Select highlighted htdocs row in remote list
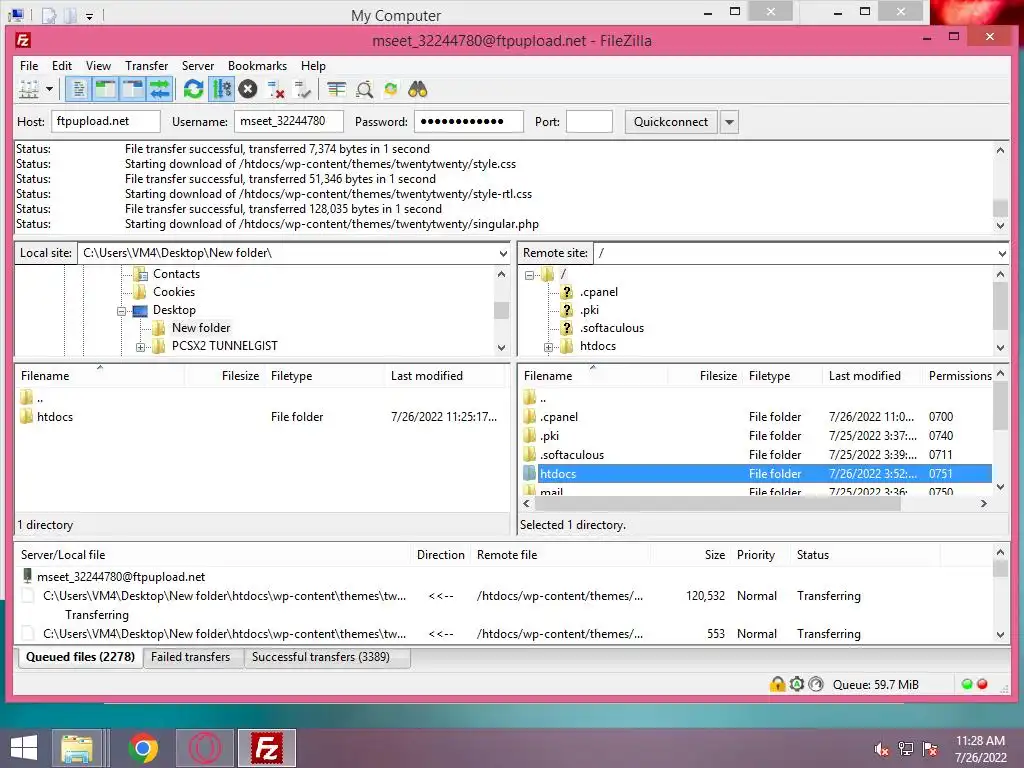 tap(756, 473)
